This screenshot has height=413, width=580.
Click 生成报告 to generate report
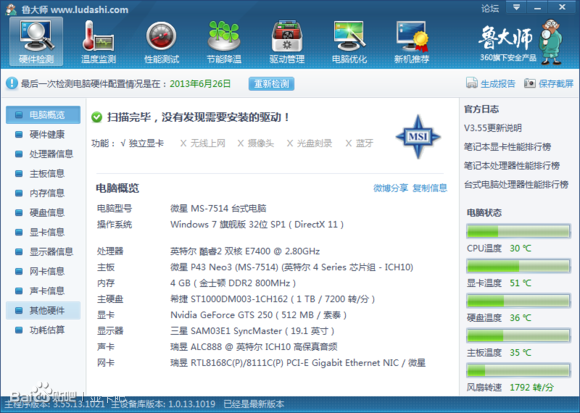tap(490, 83)
